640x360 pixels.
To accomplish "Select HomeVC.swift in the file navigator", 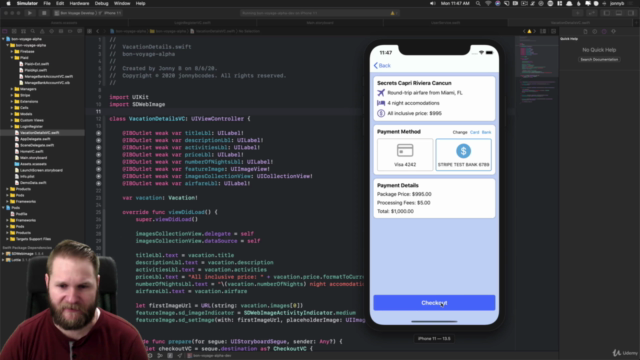I will 31,151.
